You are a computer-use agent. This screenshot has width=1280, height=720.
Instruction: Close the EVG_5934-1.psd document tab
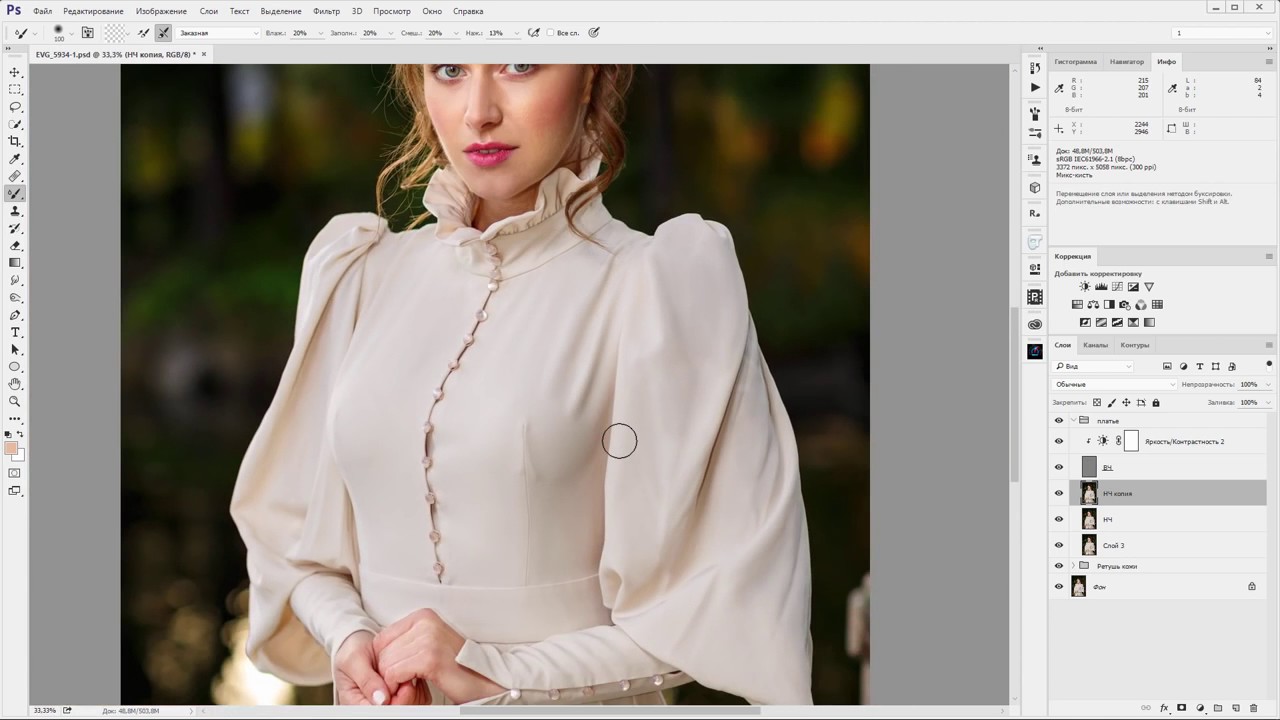click(204, 54)
